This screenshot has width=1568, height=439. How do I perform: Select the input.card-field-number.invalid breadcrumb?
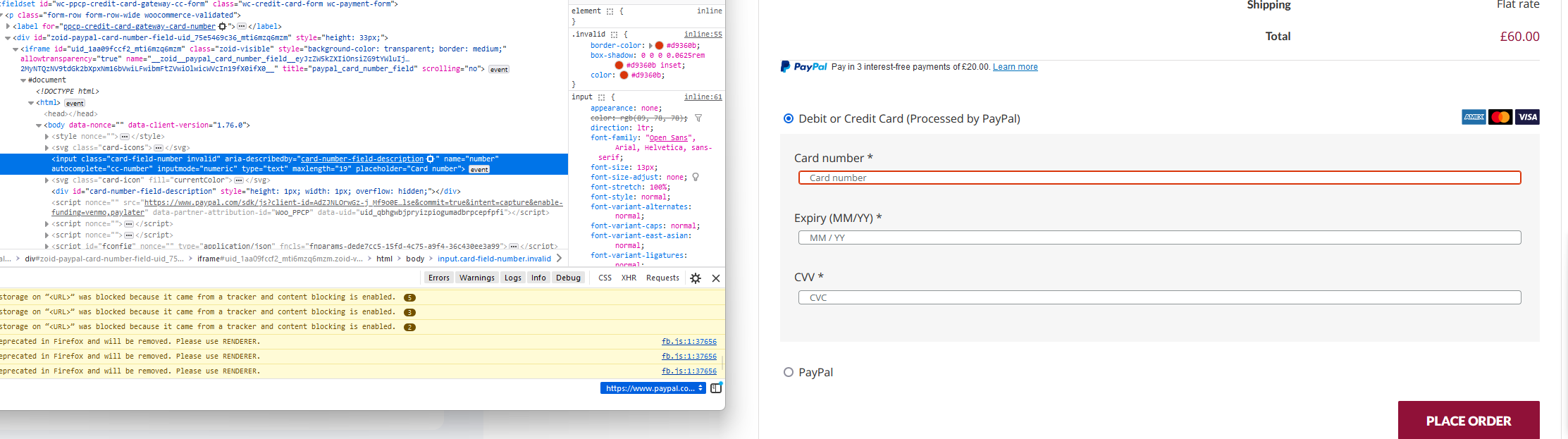(x=494, y=259)
